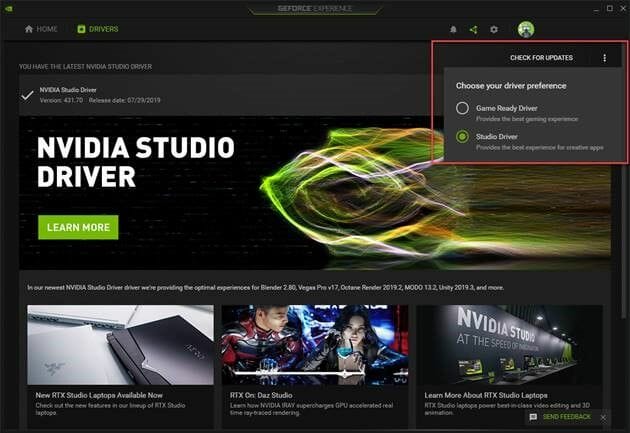Click 'You have the latest NVIDIA Studio Driver' text
Viewport: 630px width, 433px height.
(86, 67)
